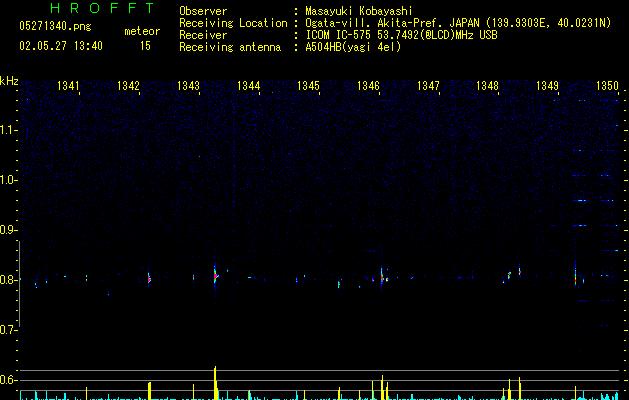Click the meteor count value 15
The height and width of the screenshot is (400, 629).
(145, 46)
